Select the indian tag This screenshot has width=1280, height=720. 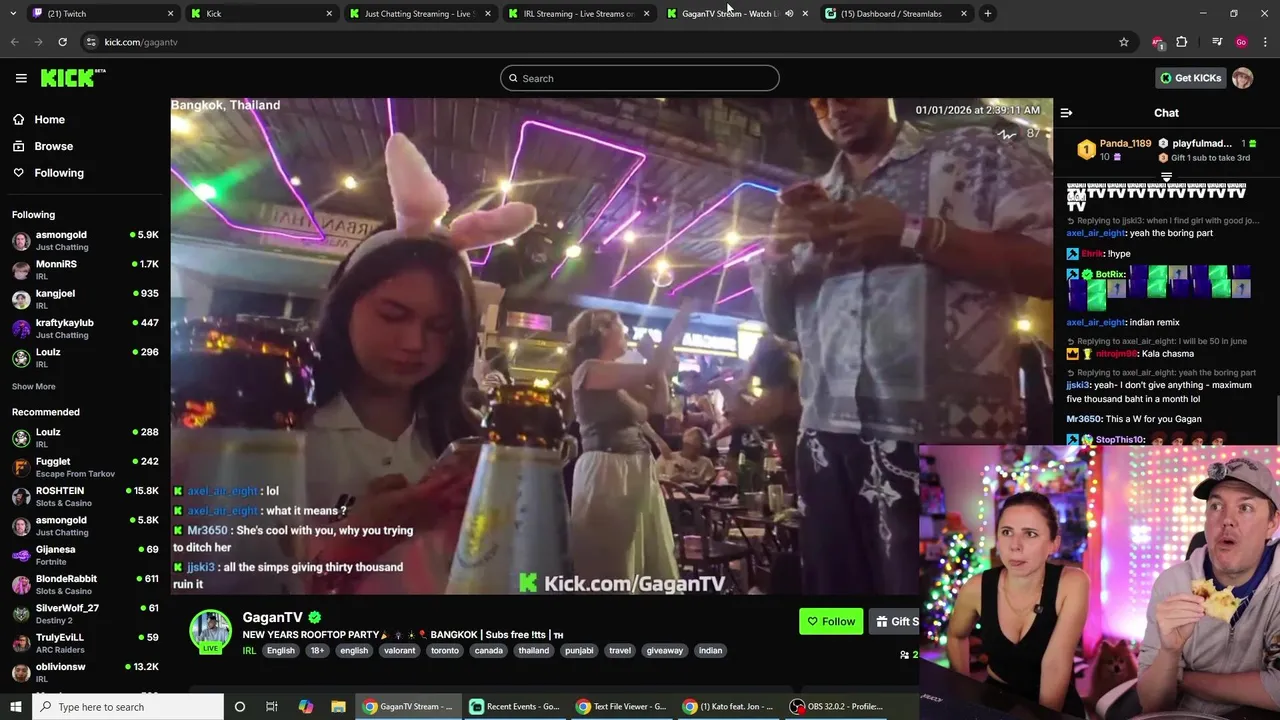tap(711, 650)
